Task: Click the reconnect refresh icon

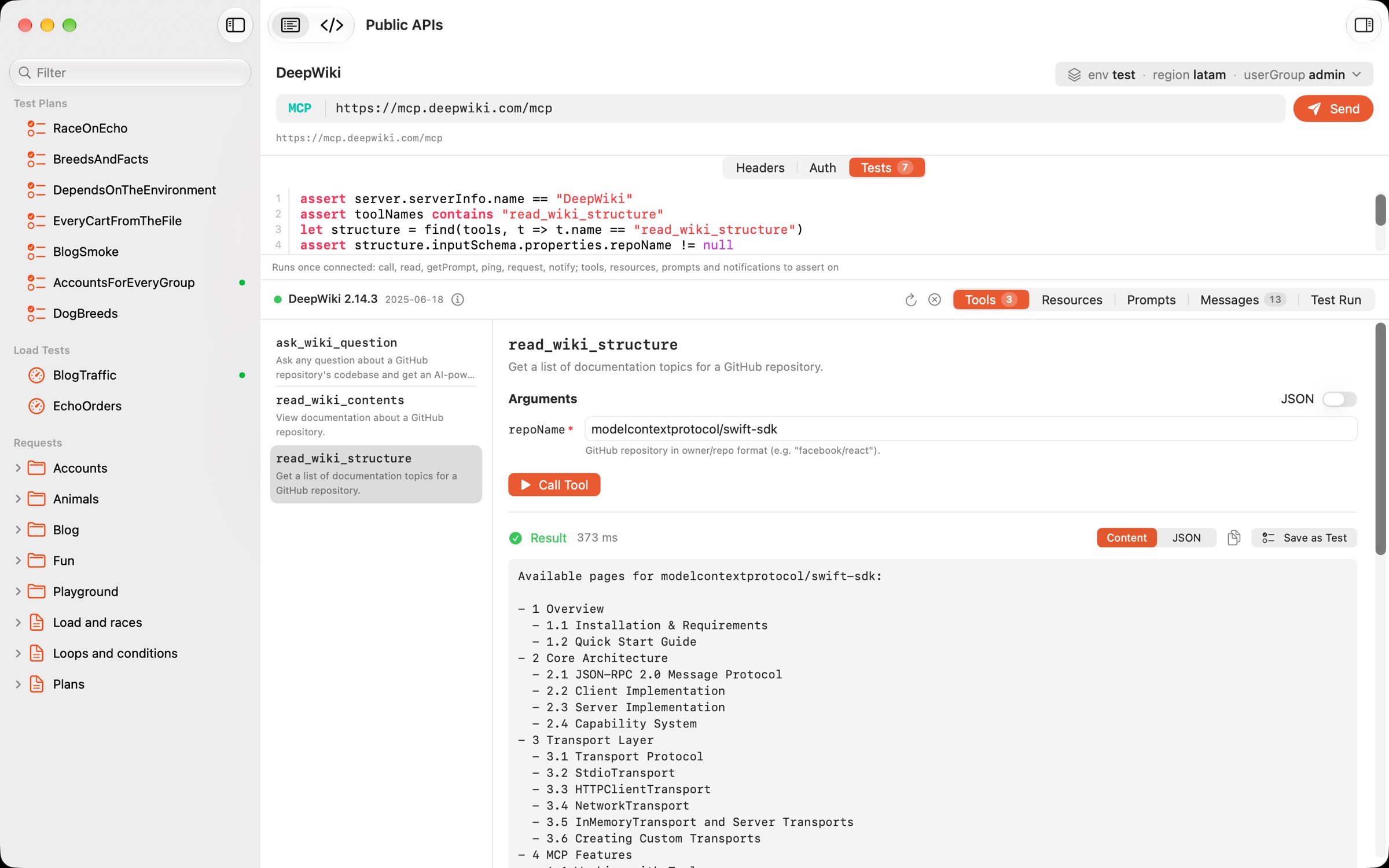Action: point(910,300)
